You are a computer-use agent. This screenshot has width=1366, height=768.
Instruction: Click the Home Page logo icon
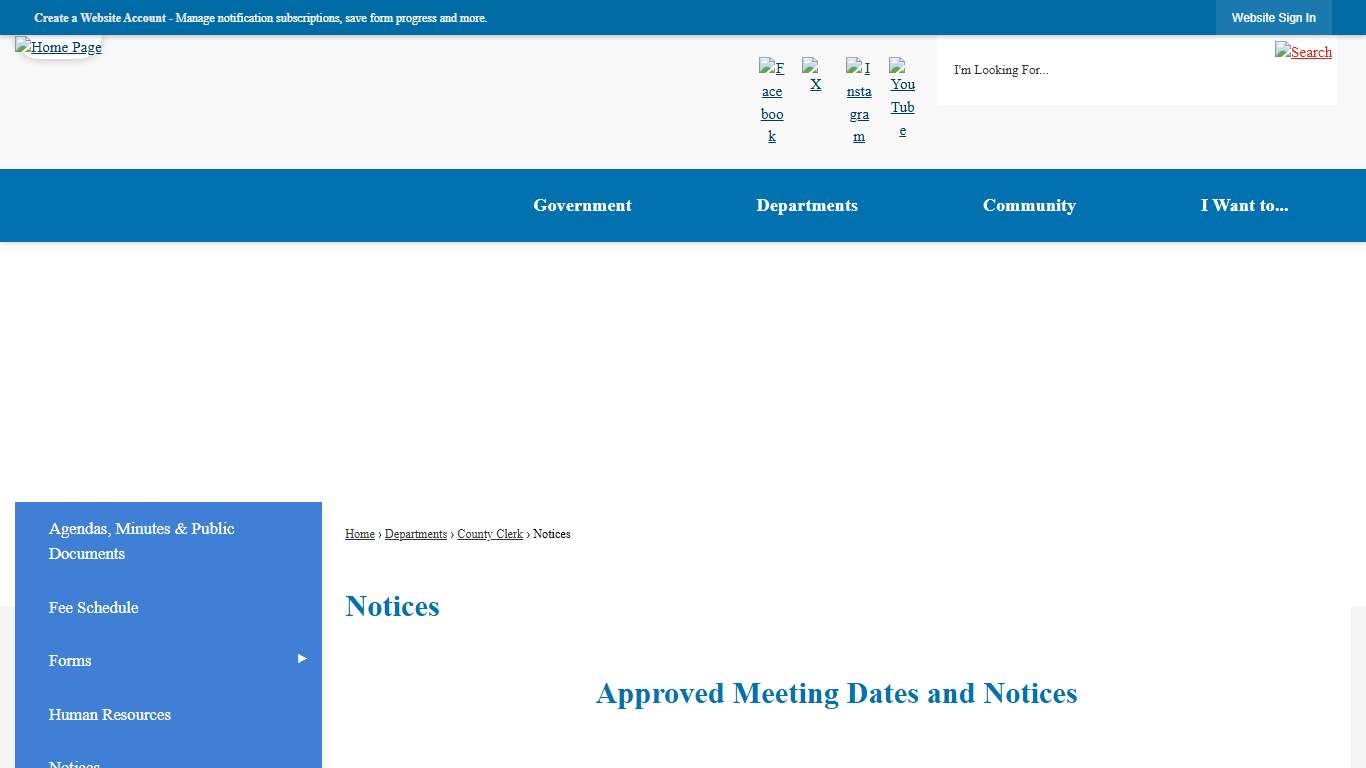(x=58, y=47)
